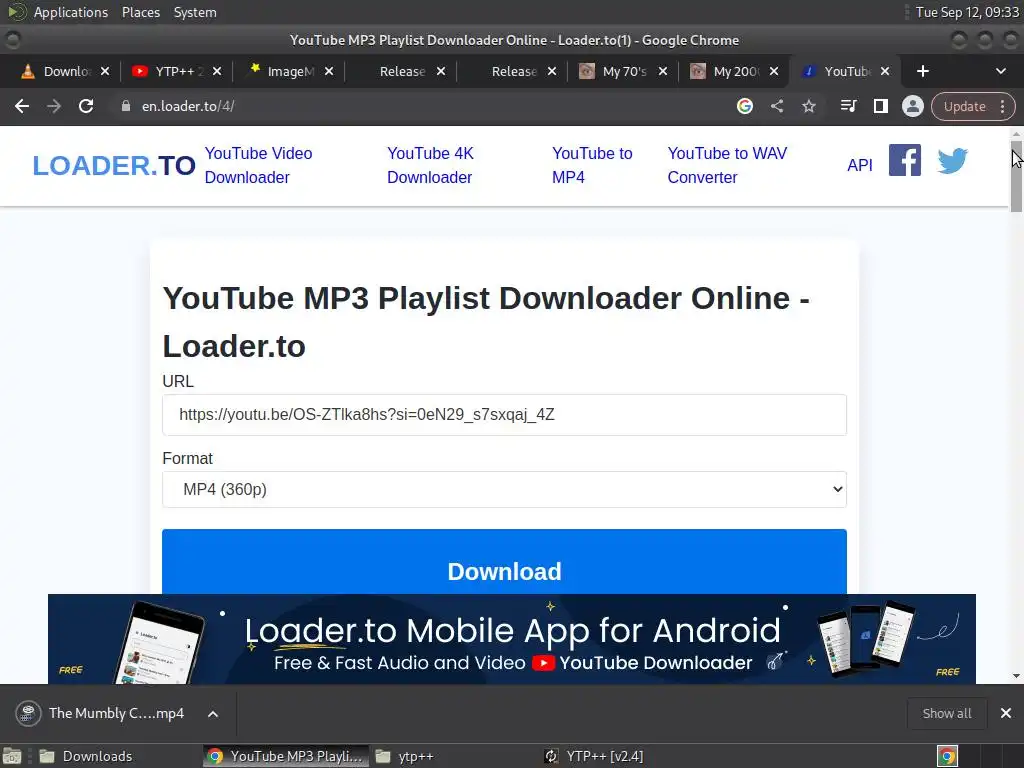Click the Applications menu logo icon
This screenshot has height=768, width=1024.
tap(17, 12)
